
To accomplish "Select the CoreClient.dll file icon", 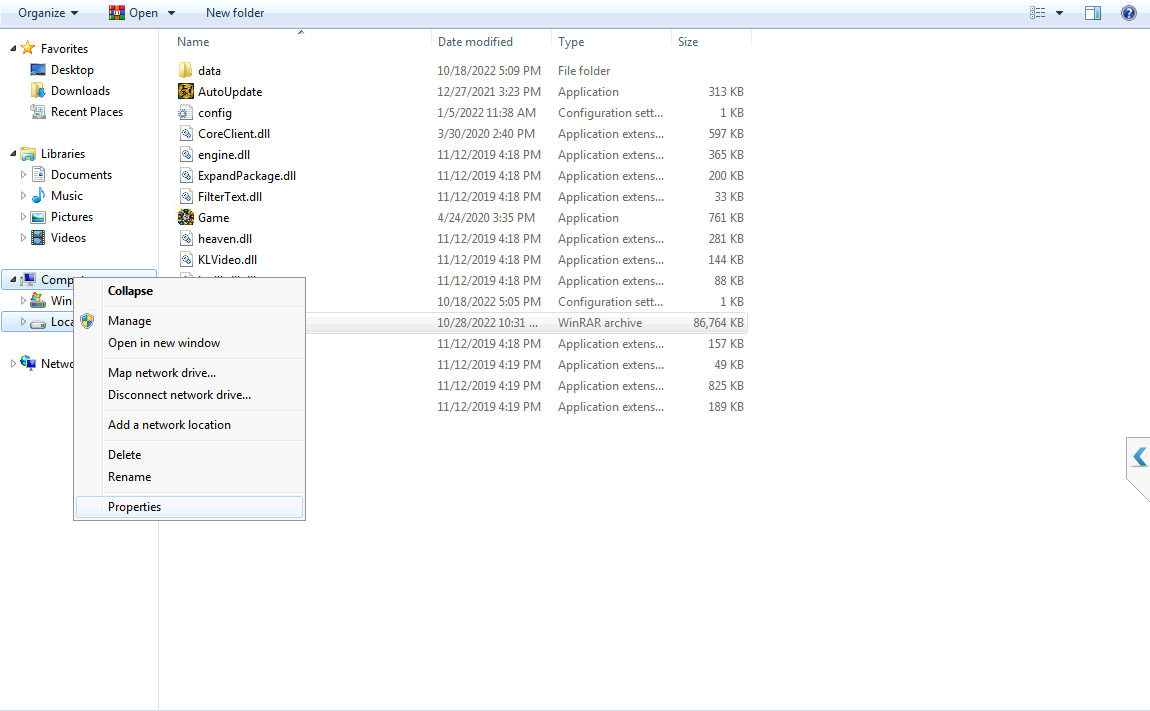I will (186, 134).
